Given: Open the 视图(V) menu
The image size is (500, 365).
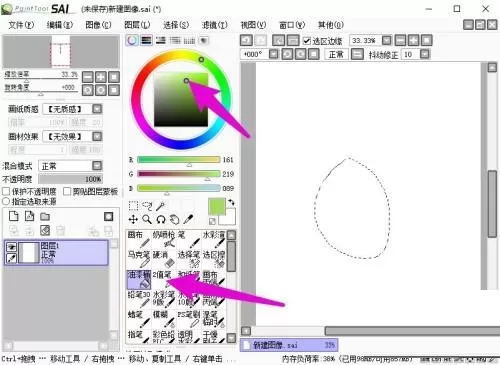Looking at the screenshot, I should 254,25.
